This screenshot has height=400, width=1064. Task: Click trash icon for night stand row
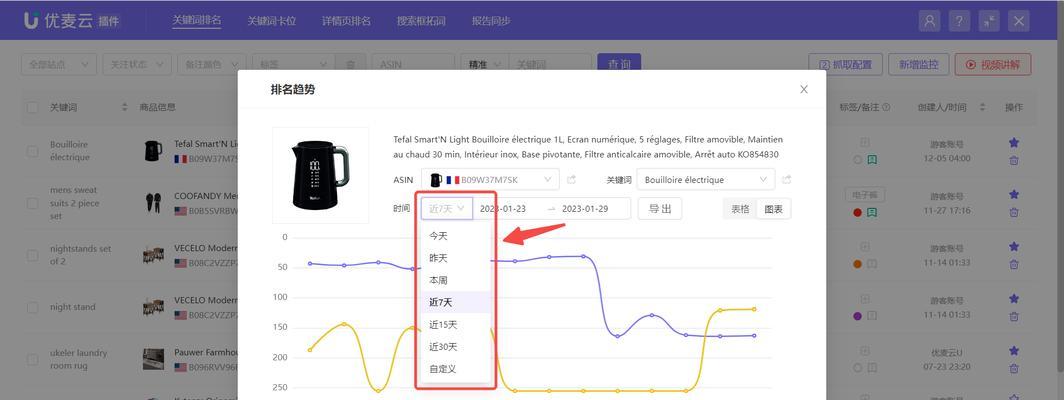pyautogui.click(x=1014, y=316)
